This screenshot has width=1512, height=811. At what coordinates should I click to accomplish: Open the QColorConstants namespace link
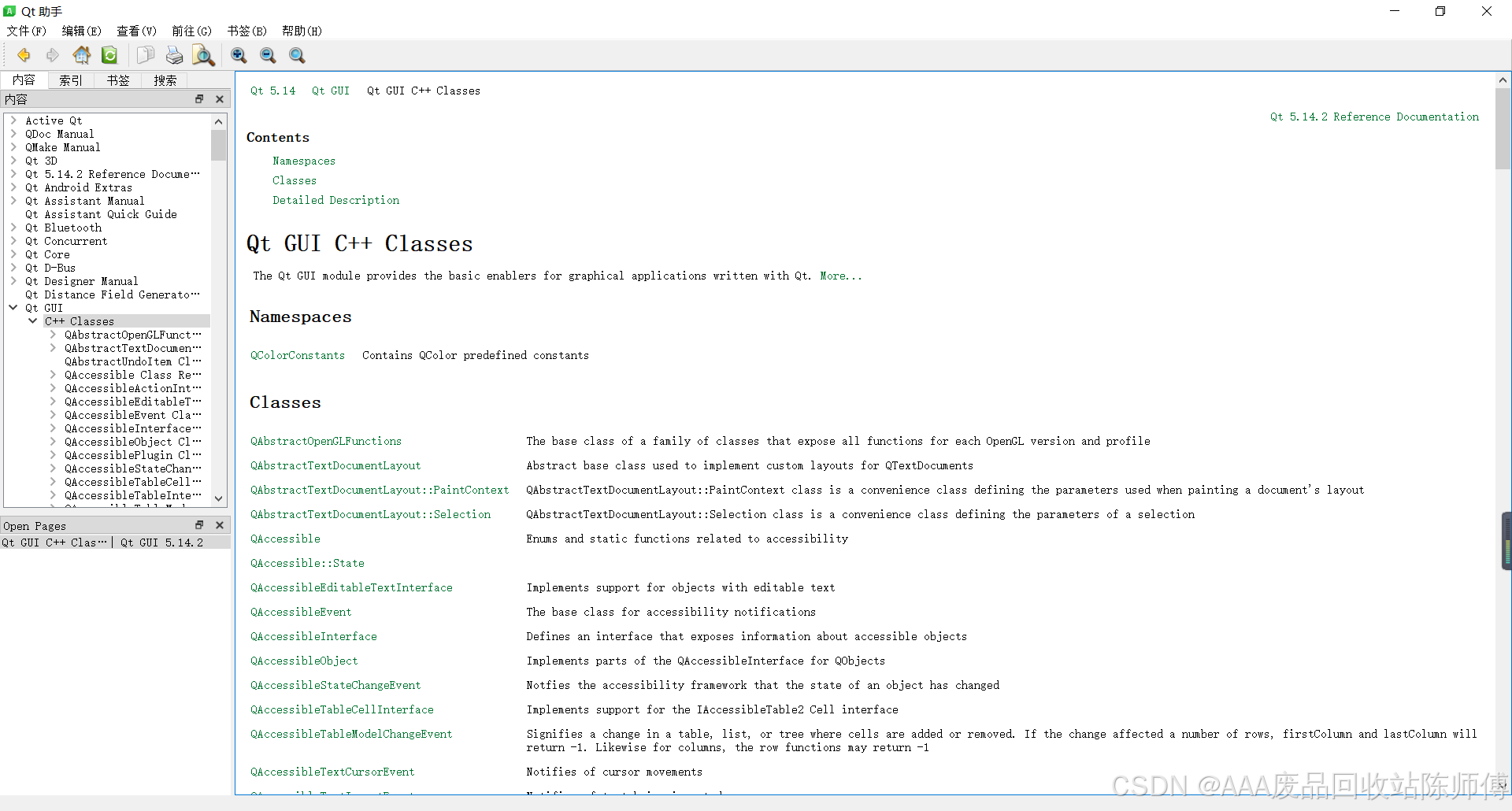click(x=298, y=355)
